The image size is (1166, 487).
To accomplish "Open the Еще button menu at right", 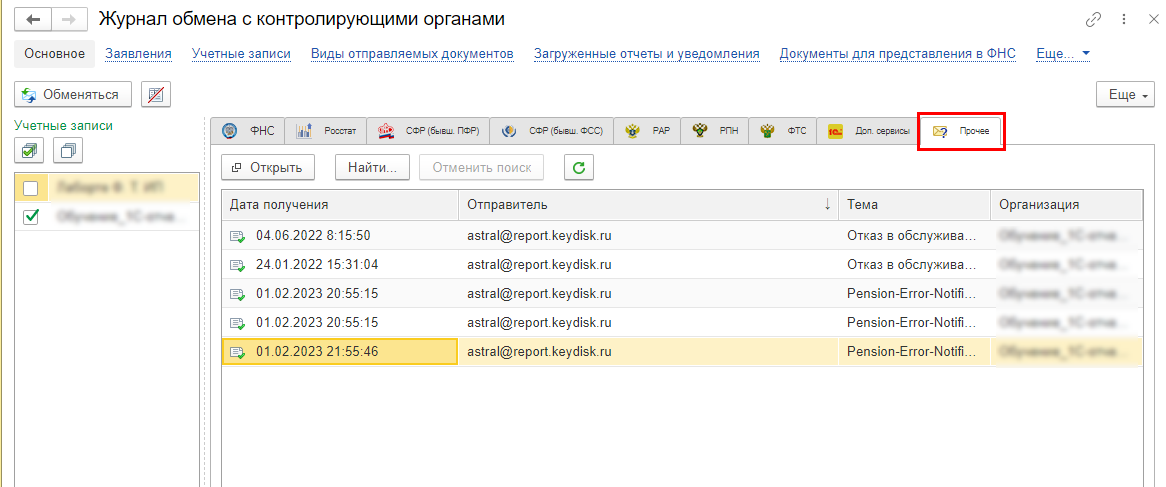I will 1124,95.
